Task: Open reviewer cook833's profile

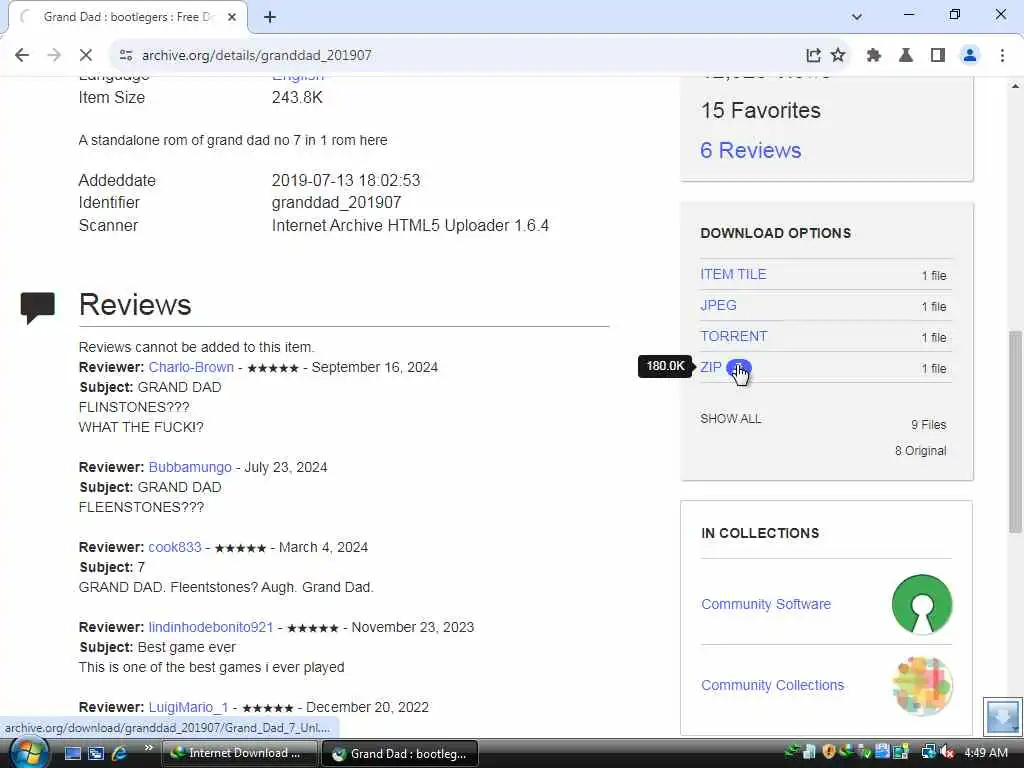Action: pos(175,547)
